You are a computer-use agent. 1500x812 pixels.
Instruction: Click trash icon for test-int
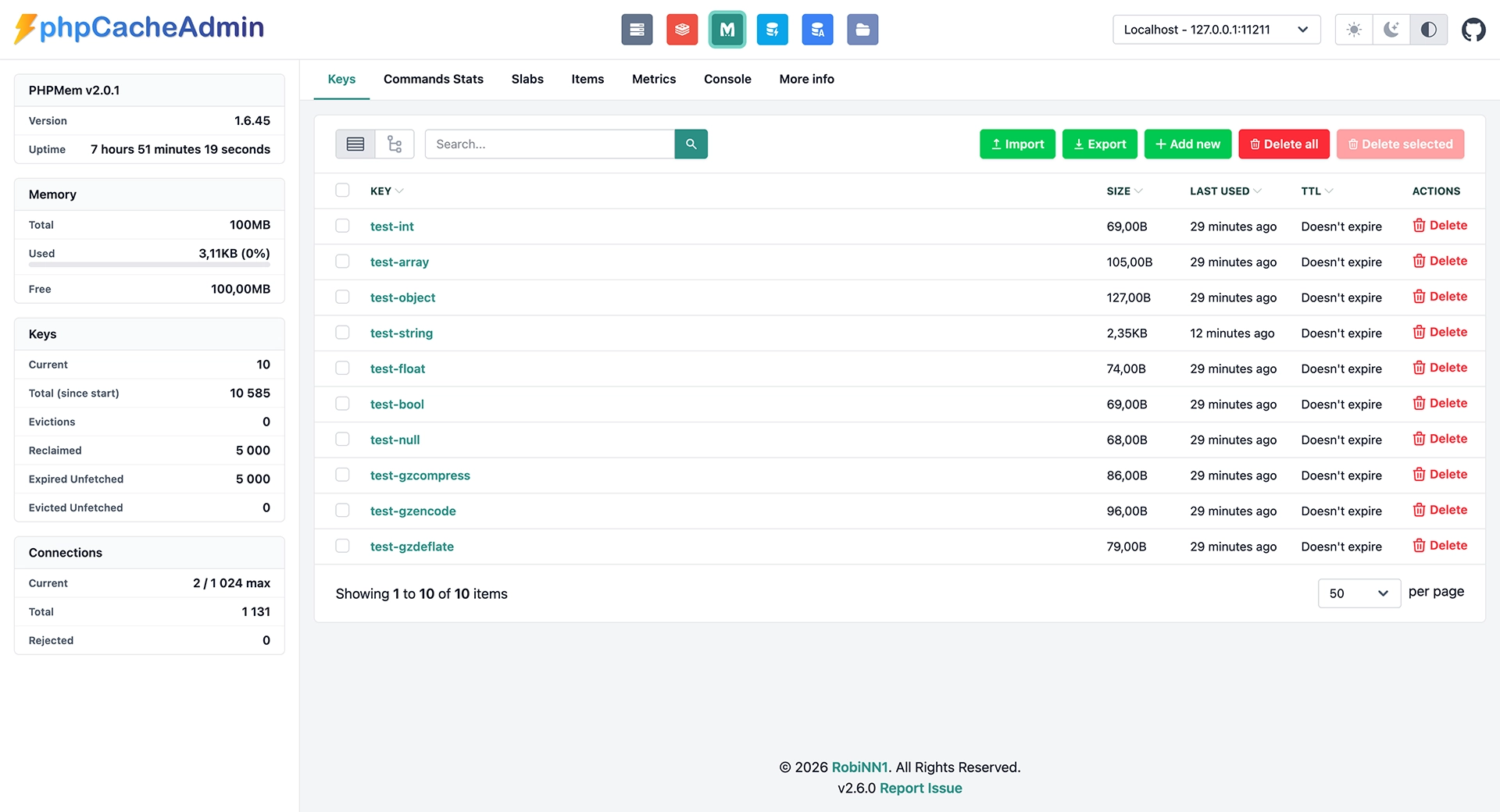[1419, 226]
